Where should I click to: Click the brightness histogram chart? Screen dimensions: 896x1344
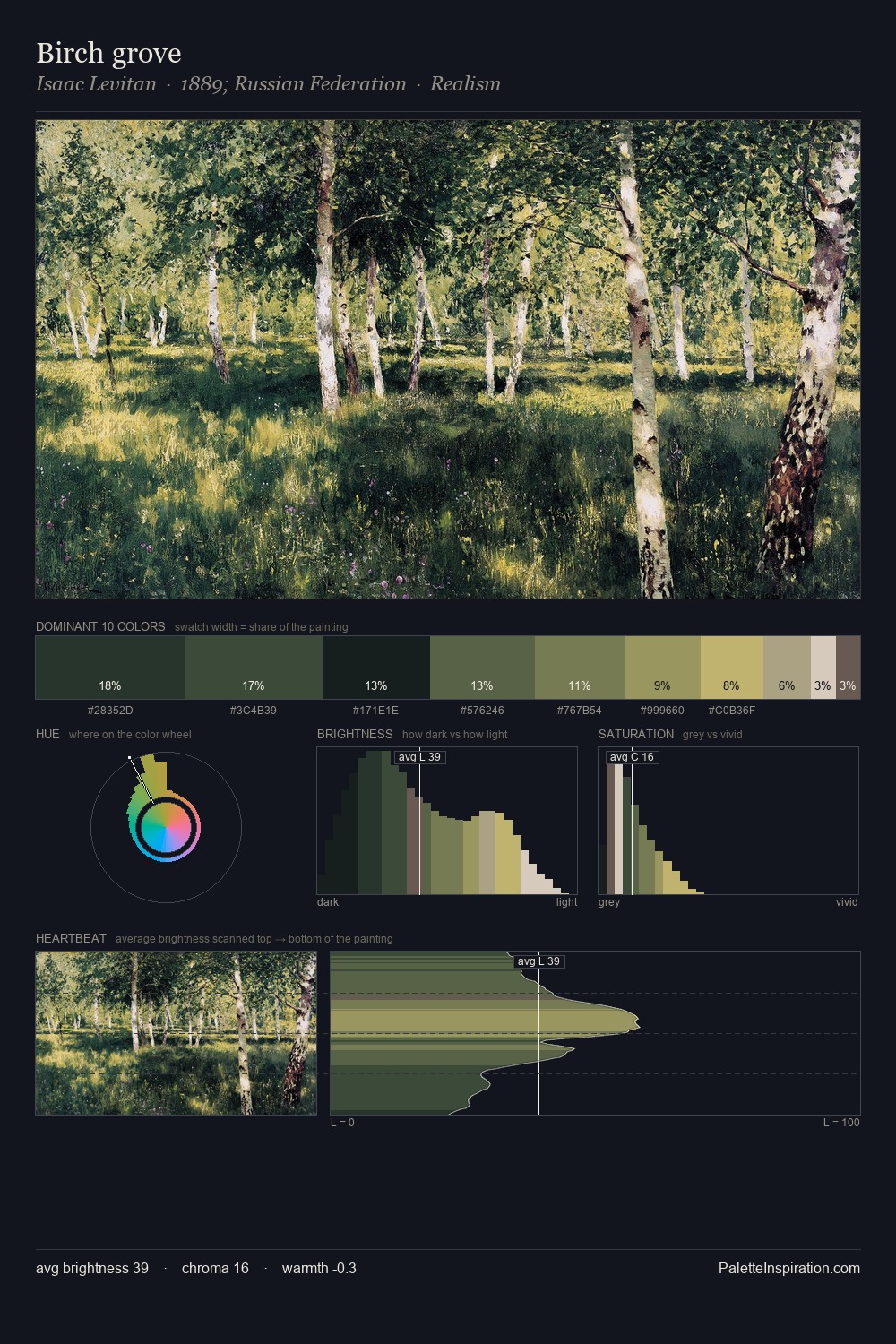pyautogui.click(x=447, y=821)
